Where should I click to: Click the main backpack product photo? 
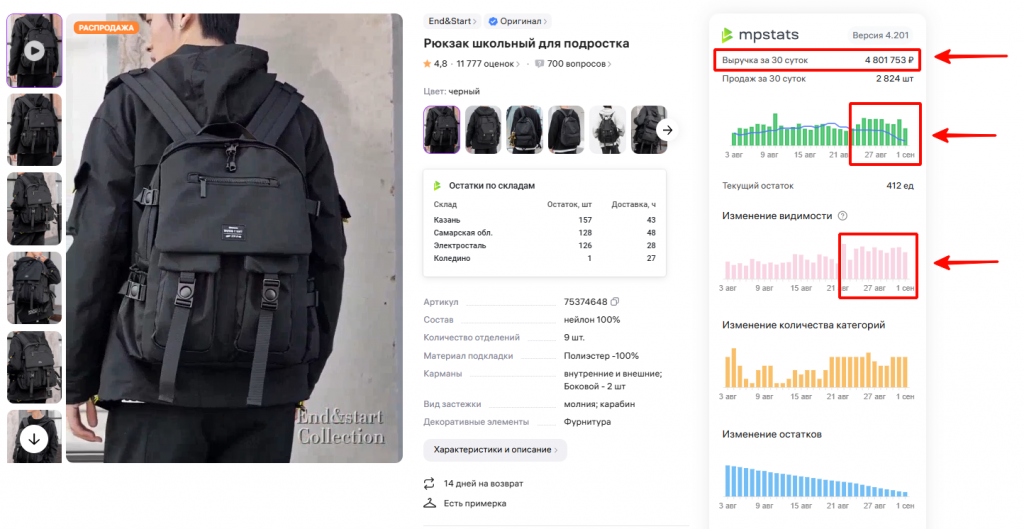[x=234, y=240]
